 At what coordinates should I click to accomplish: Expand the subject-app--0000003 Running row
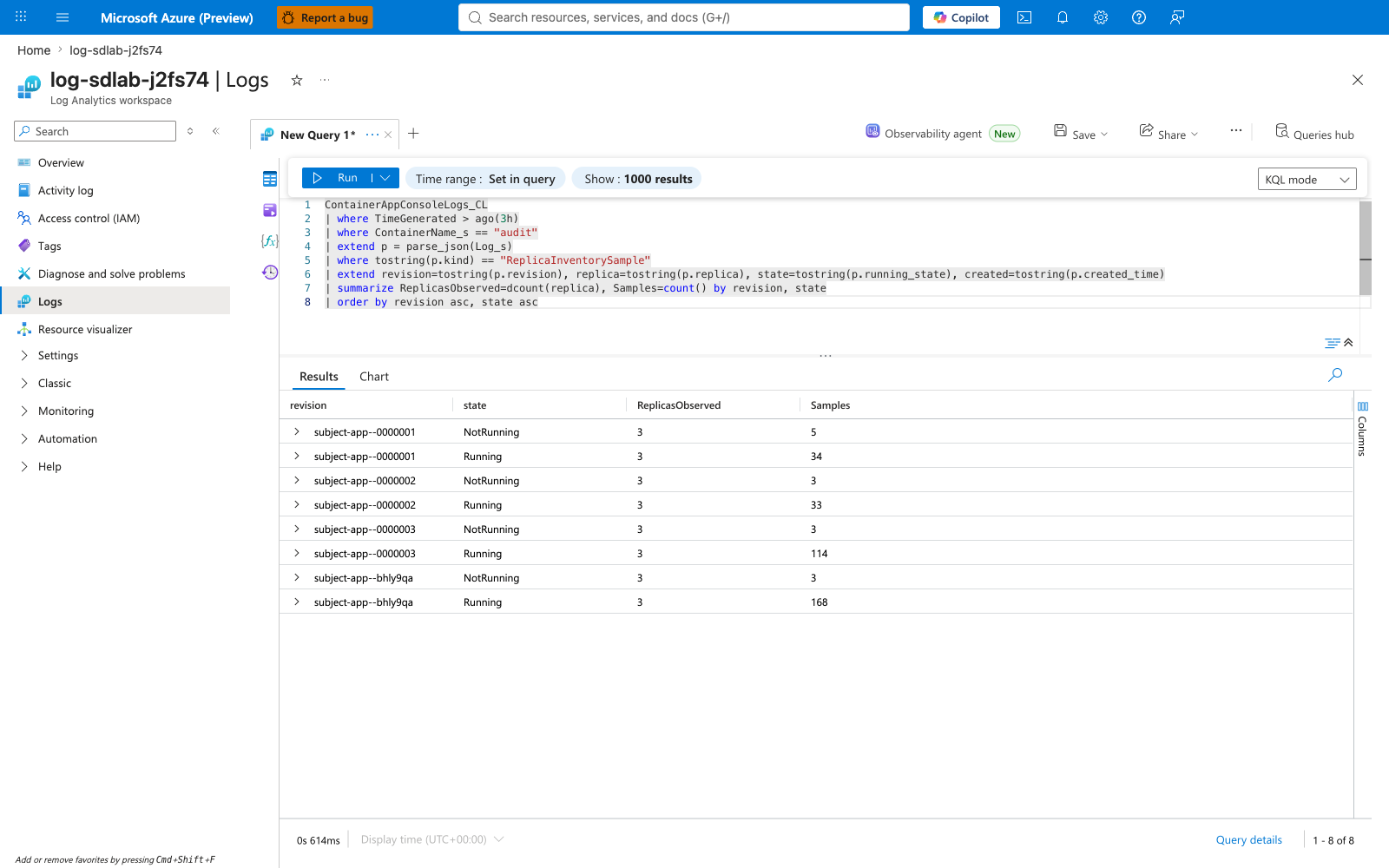coord(297,553)
